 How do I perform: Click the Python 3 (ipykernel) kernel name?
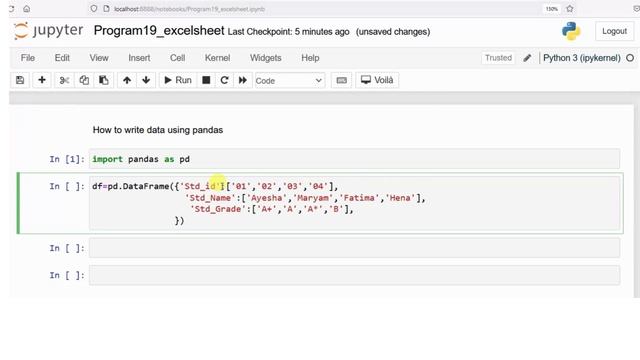pos(582,58)
